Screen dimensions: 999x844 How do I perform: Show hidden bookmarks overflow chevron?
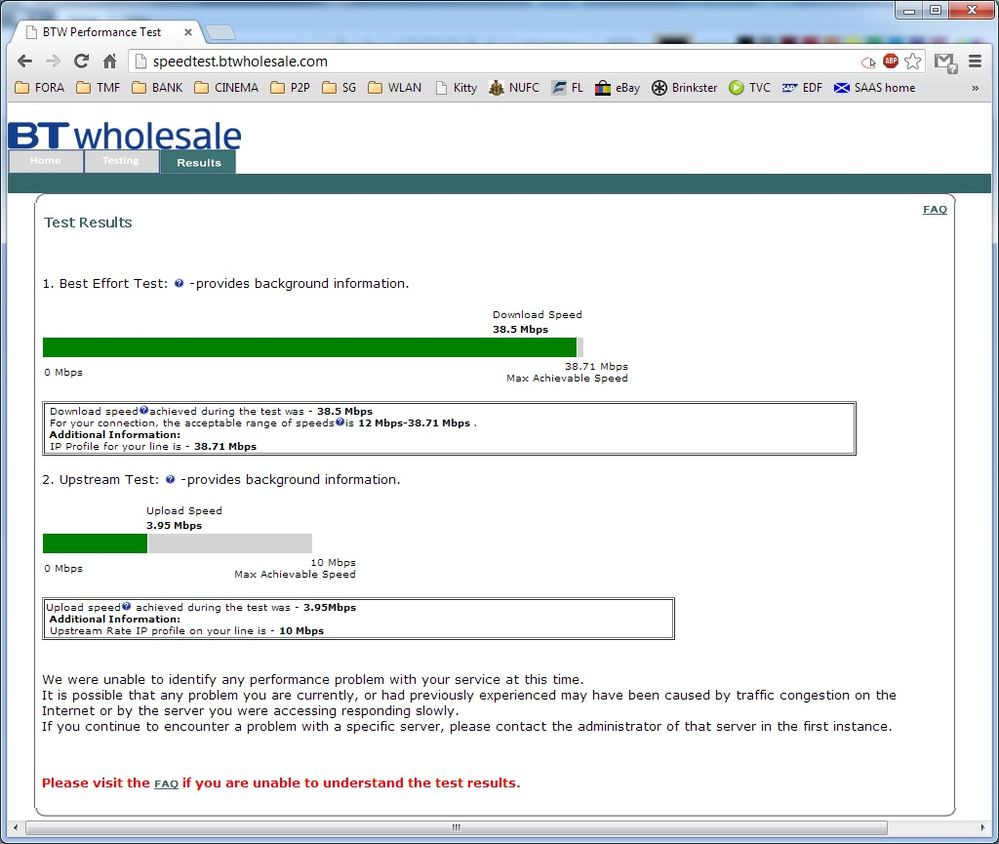(x=975, y=88)
